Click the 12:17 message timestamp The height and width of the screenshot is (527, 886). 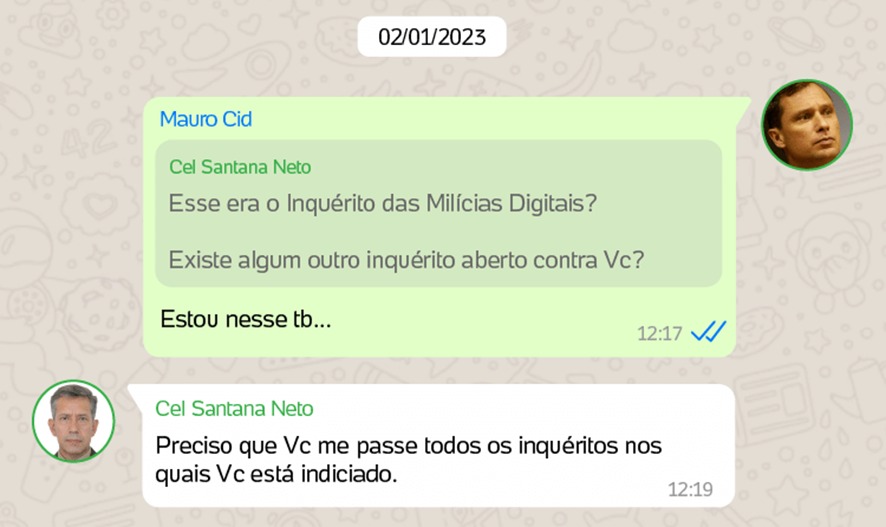pyautogui.click(x=659, y=333)
